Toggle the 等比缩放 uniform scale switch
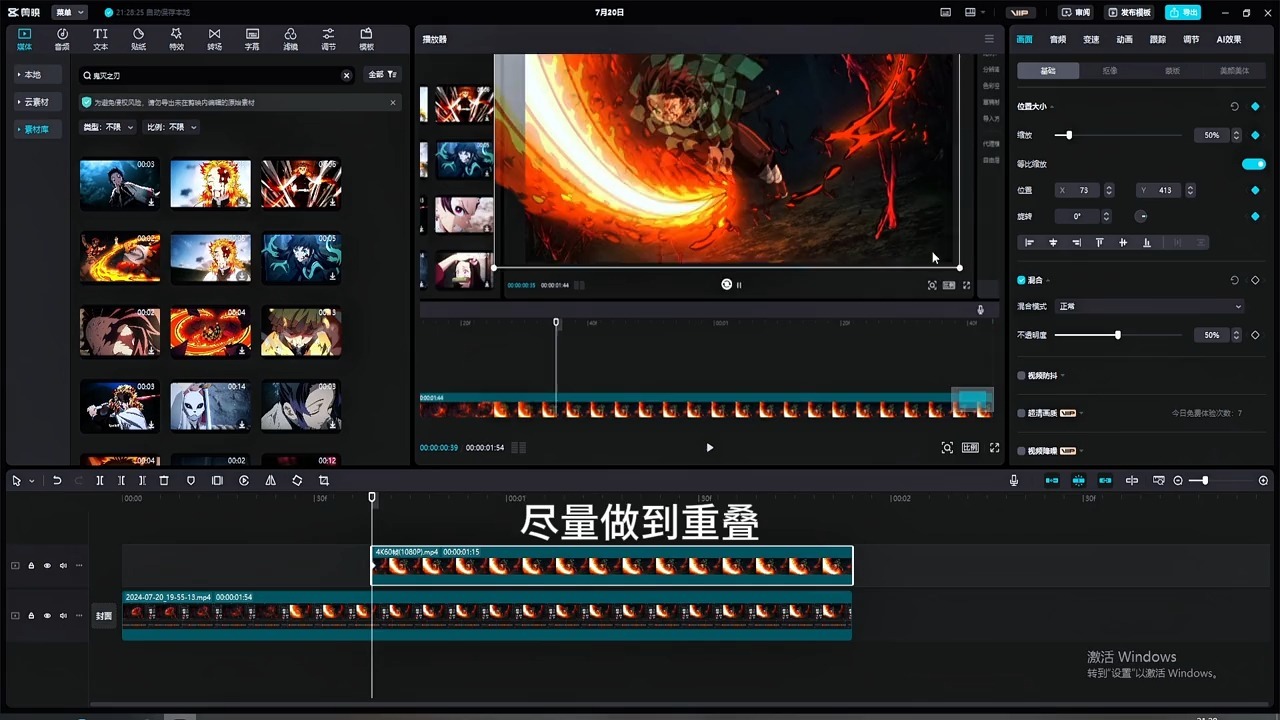Viewport: 1280px width, 720px height. tap(1253, 164)
